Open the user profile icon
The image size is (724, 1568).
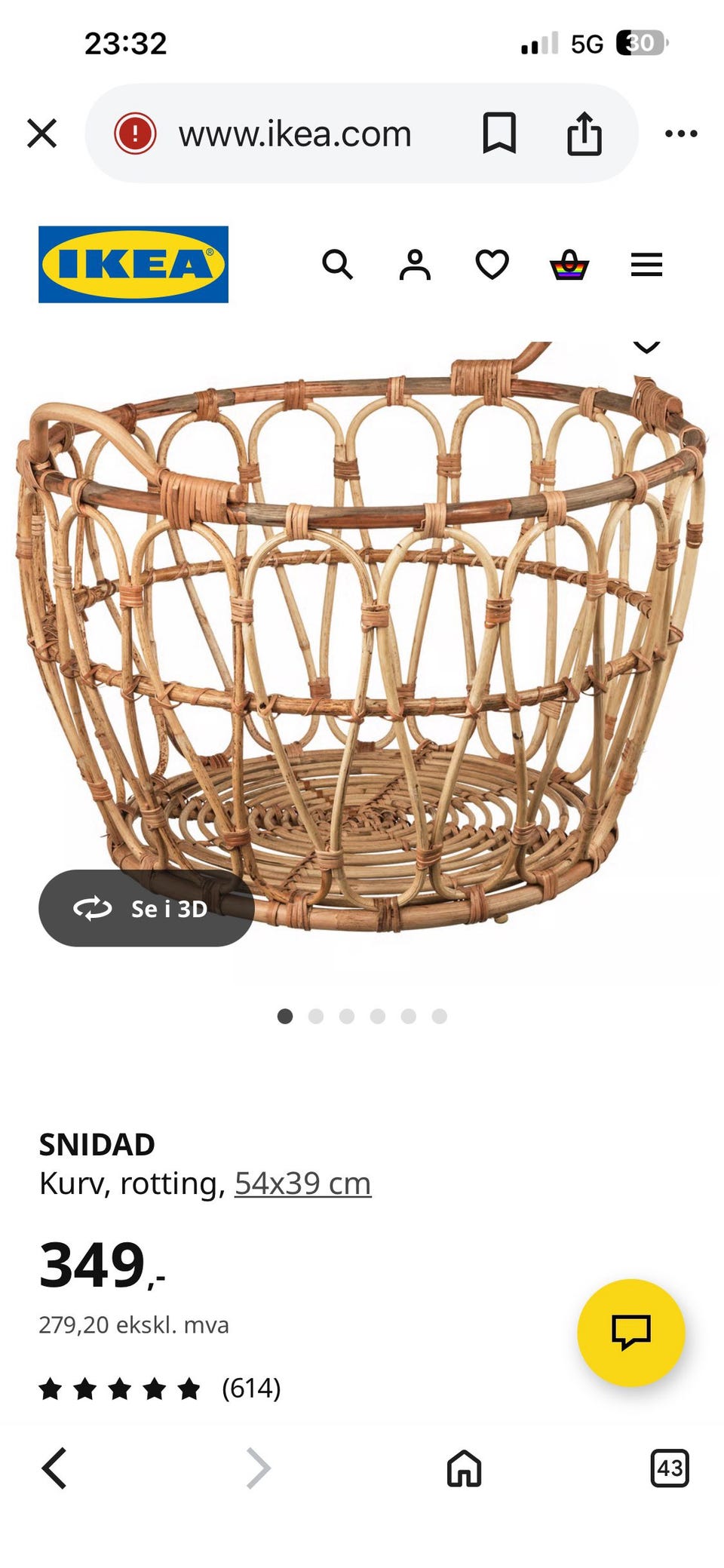[x=415, y=265]
